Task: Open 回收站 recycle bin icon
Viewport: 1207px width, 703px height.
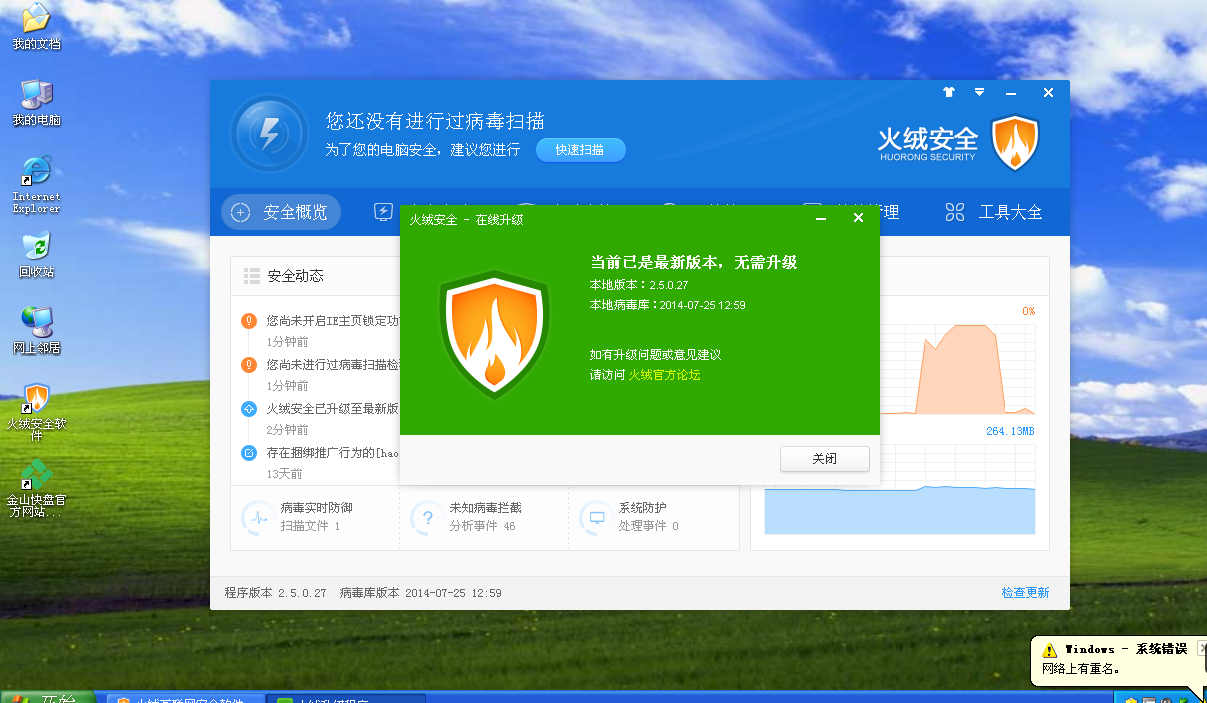Action: pos(37,254)
